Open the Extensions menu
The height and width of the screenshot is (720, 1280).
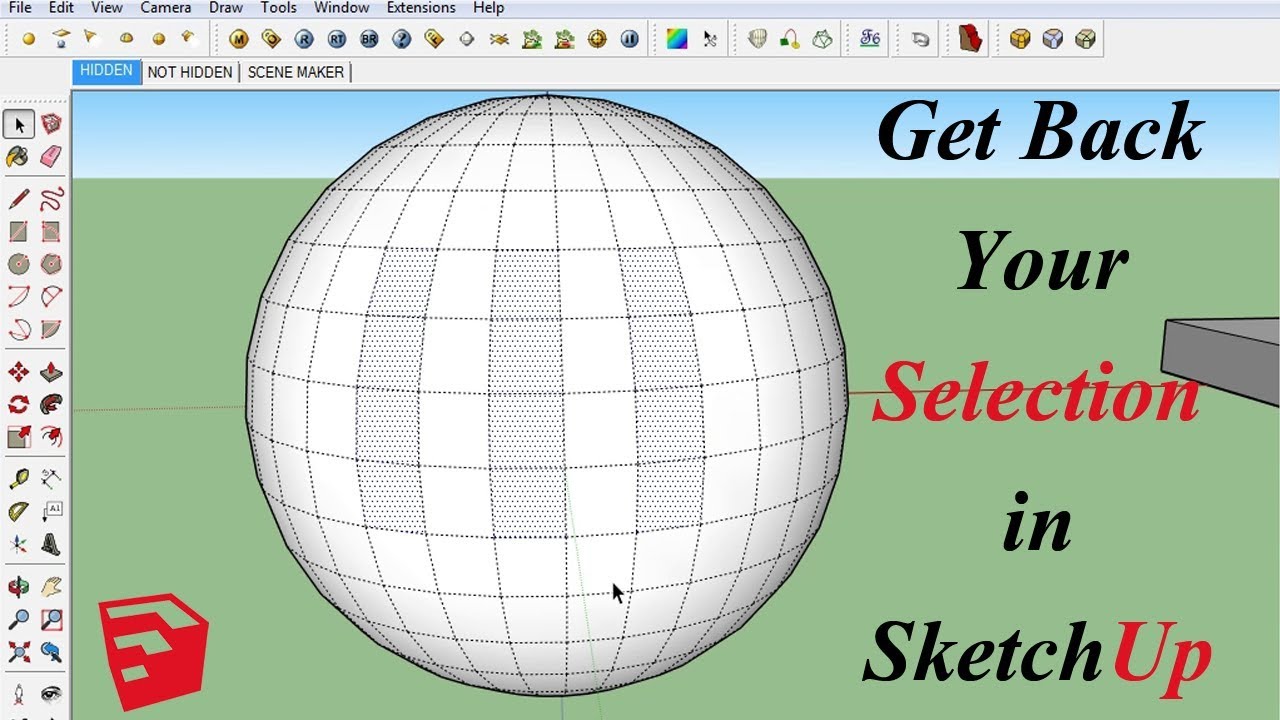tap(421, 8)
